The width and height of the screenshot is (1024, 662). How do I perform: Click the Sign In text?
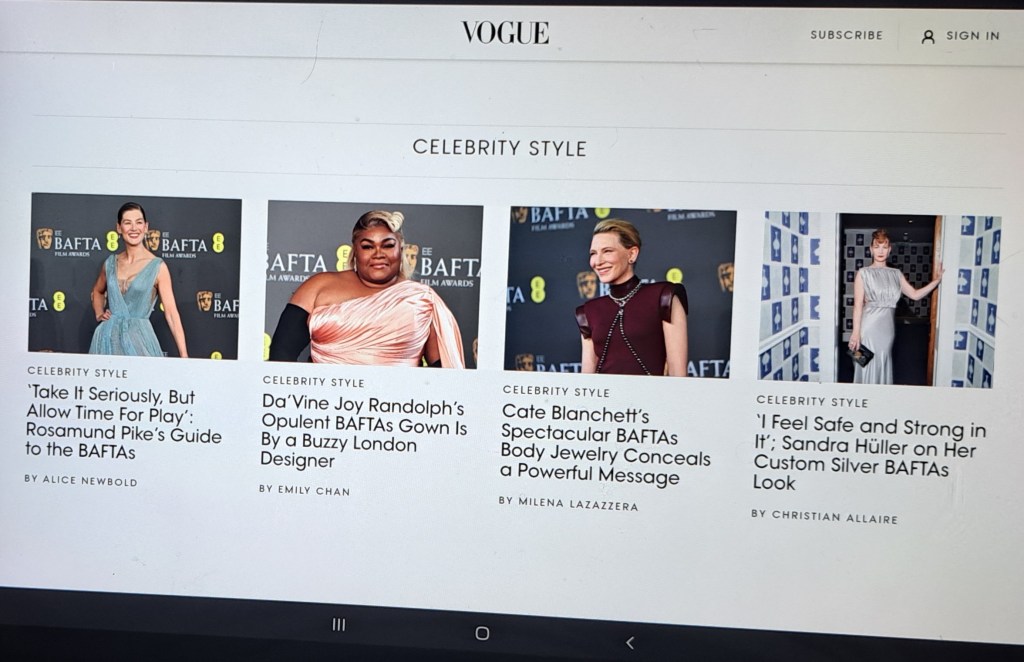pos(972,36)
